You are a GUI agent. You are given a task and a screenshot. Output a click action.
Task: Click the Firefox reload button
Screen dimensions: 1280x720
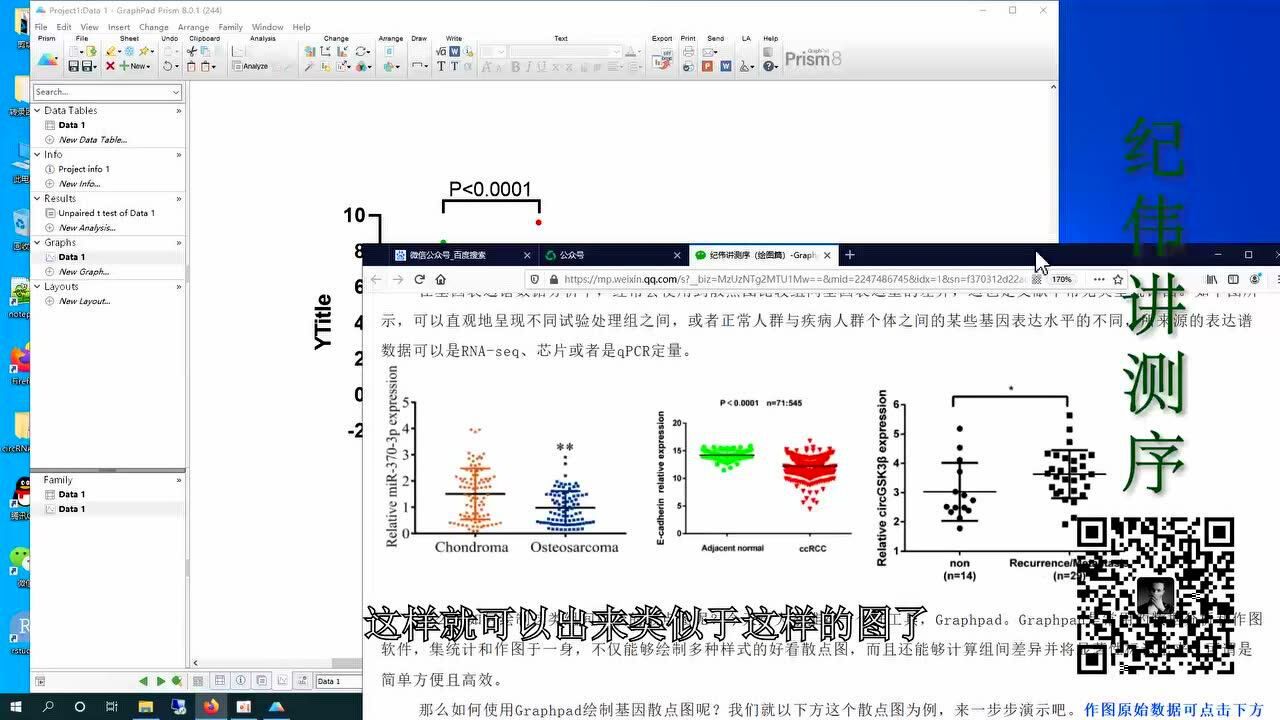(419, 280)
